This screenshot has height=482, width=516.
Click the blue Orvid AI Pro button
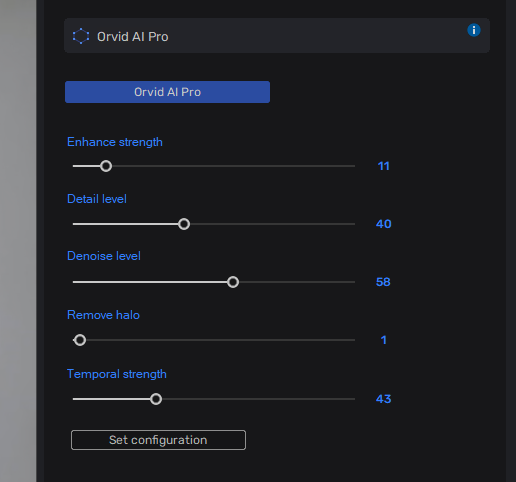(x=167, y=92)
